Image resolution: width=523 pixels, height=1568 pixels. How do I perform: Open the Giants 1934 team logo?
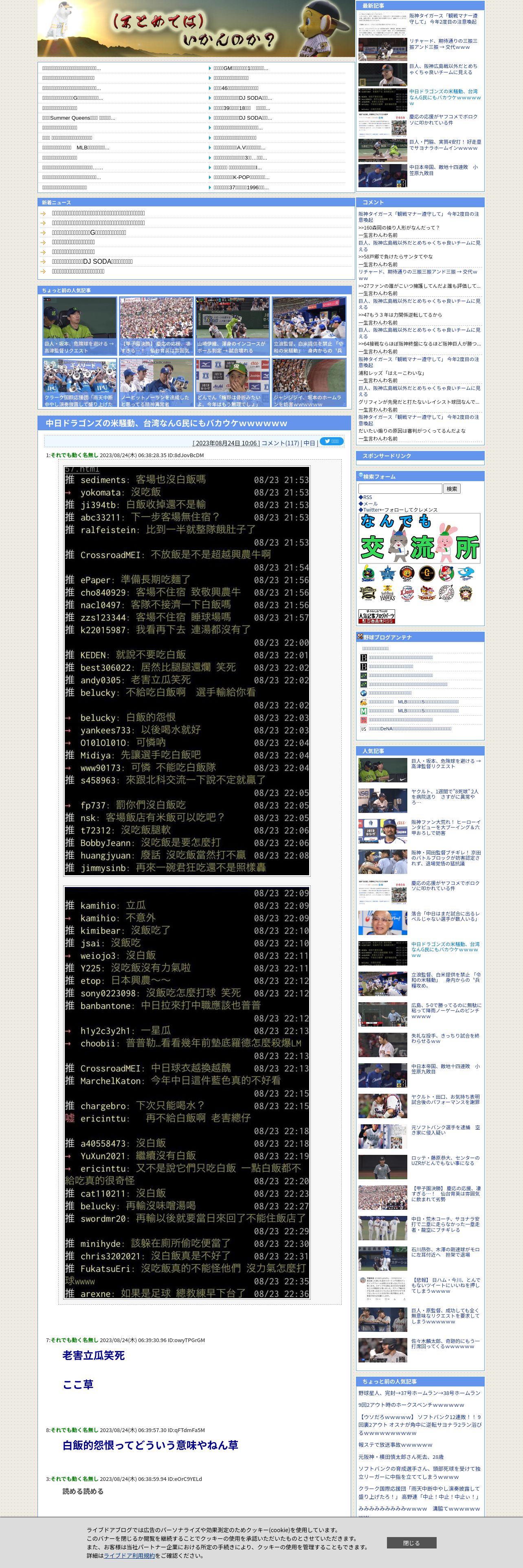coord(427,573)
